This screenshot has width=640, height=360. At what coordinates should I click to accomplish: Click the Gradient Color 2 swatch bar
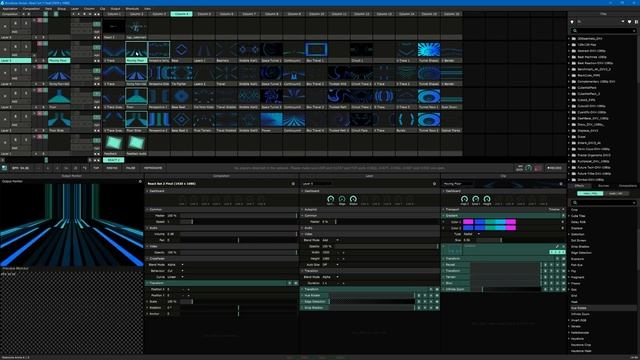pyautogui.click(x=489, y=228)
